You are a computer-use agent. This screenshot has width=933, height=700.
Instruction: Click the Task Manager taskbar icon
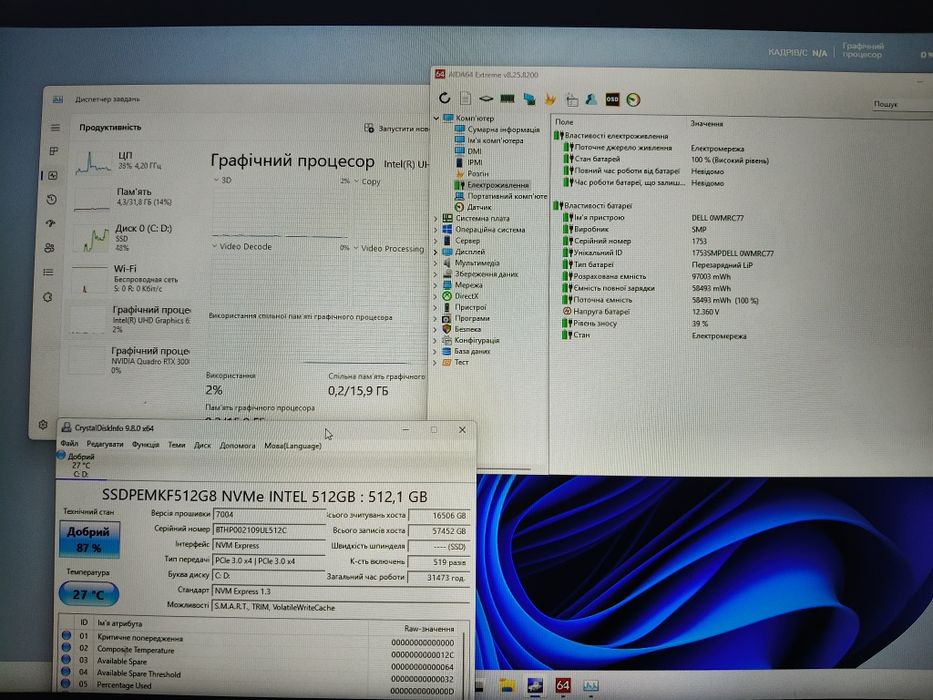tap(590, 686)
